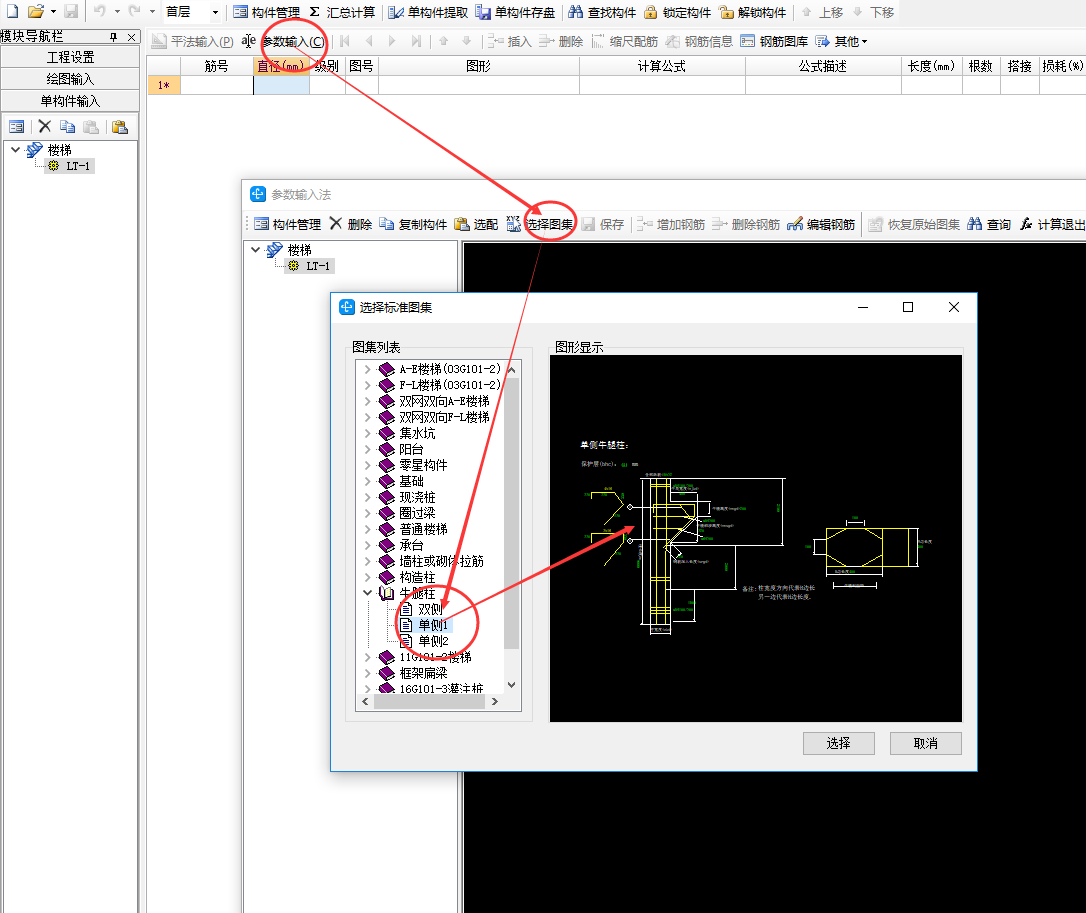This screenshot has height=913, width=1086.
Task: Click 查找构件 binoculars item
Action: [602, 12]
